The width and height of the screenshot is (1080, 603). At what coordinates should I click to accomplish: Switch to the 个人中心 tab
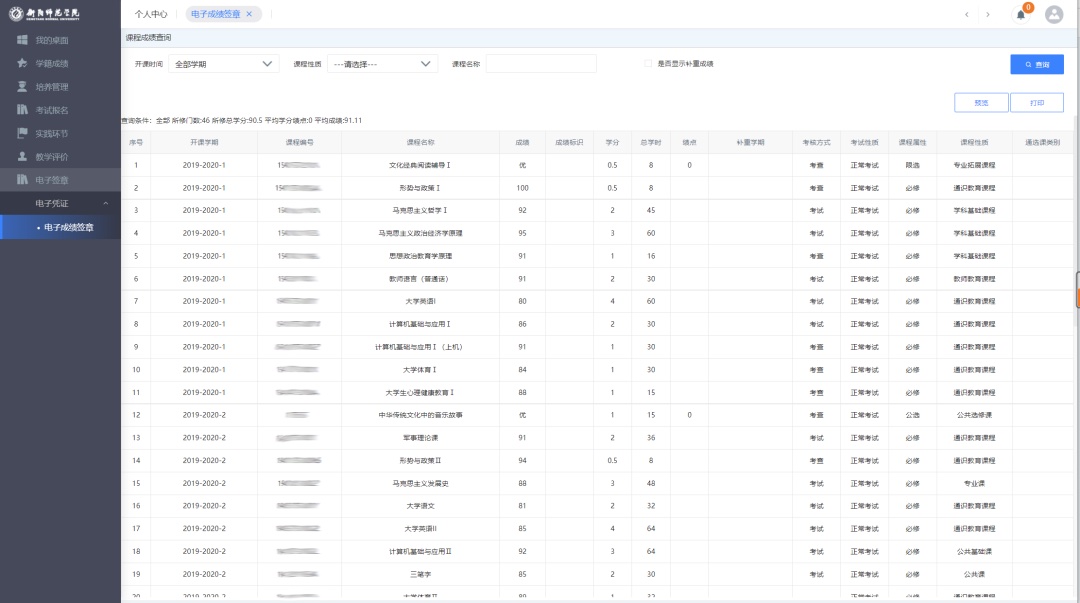151,14
